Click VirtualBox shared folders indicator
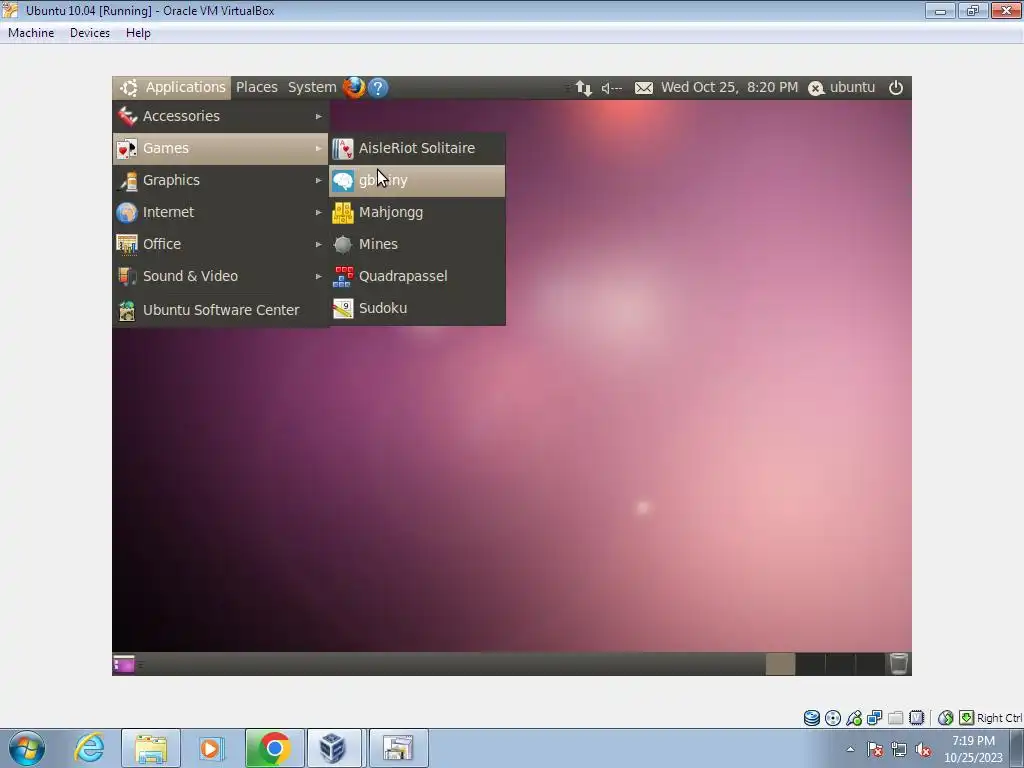Screen dimensions: 1024x768 895,718
